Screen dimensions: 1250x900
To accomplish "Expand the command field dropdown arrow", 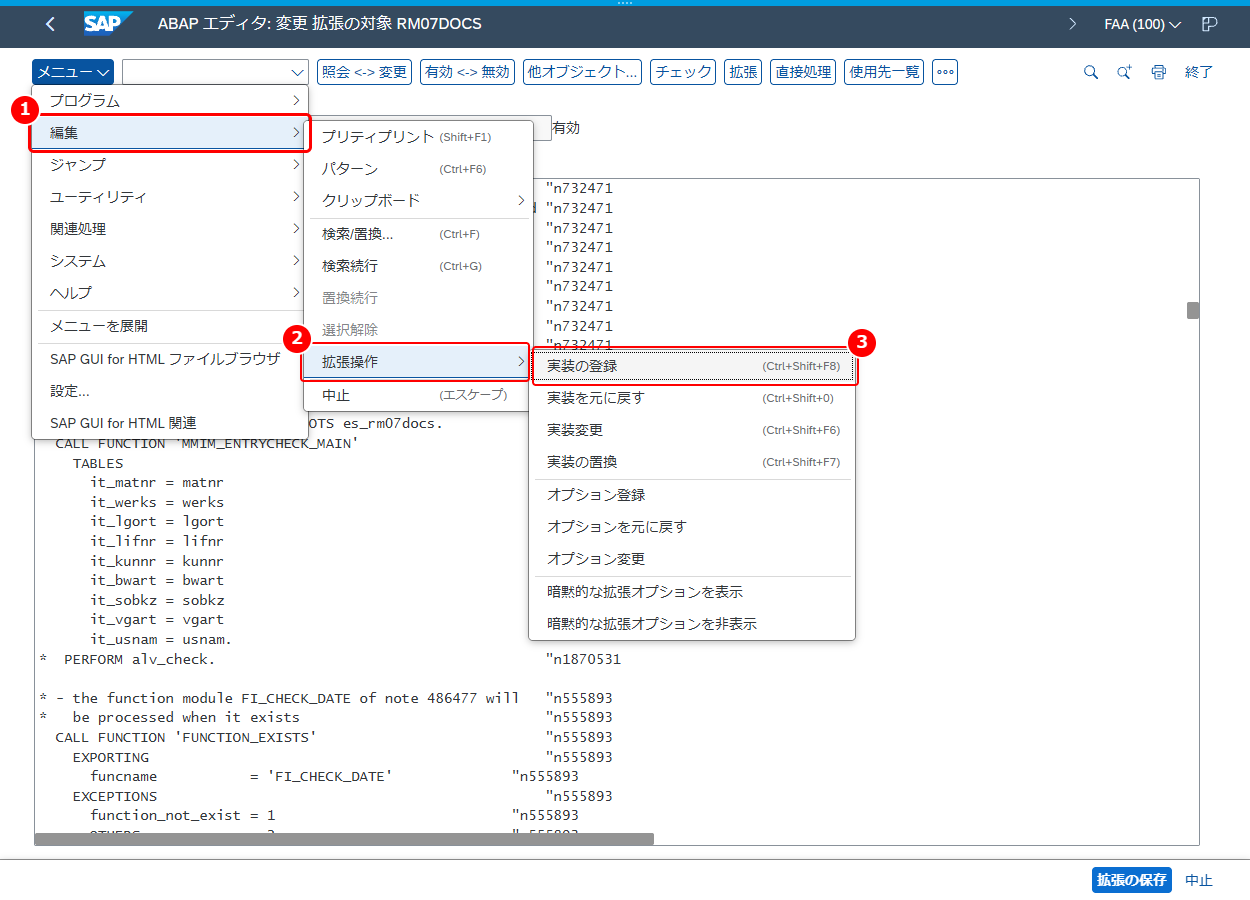I will pos(297,72).
